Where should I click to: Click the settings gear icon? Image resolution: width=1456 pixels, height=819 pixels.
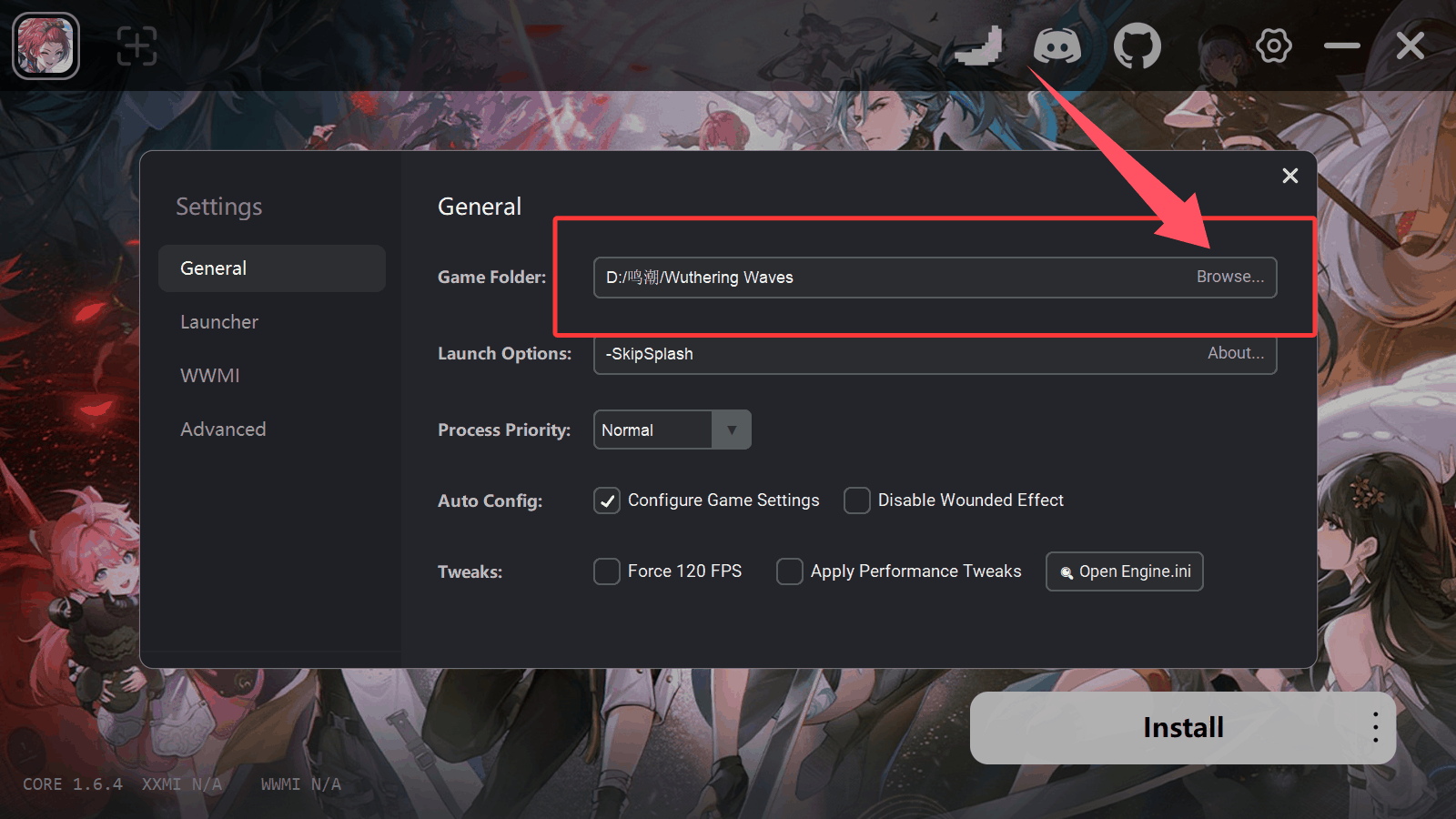pos(1274,45)
